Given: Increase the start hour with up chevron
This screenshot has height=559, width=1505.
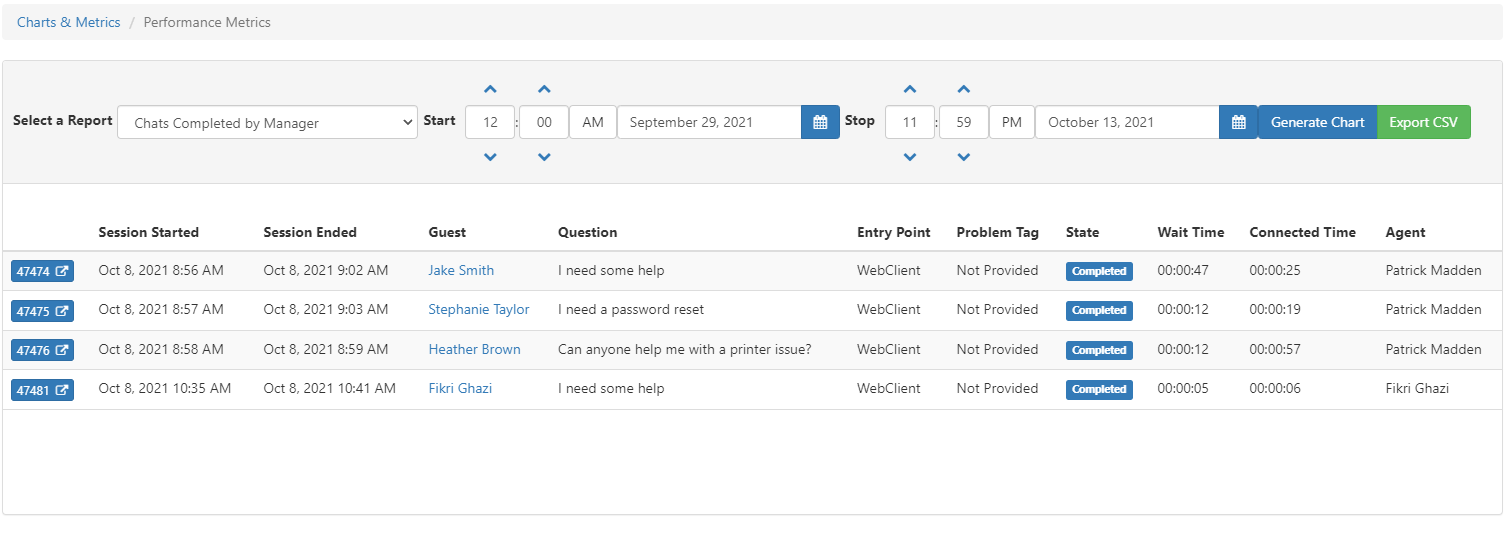Looking at the screenshot, I should 490,89.
